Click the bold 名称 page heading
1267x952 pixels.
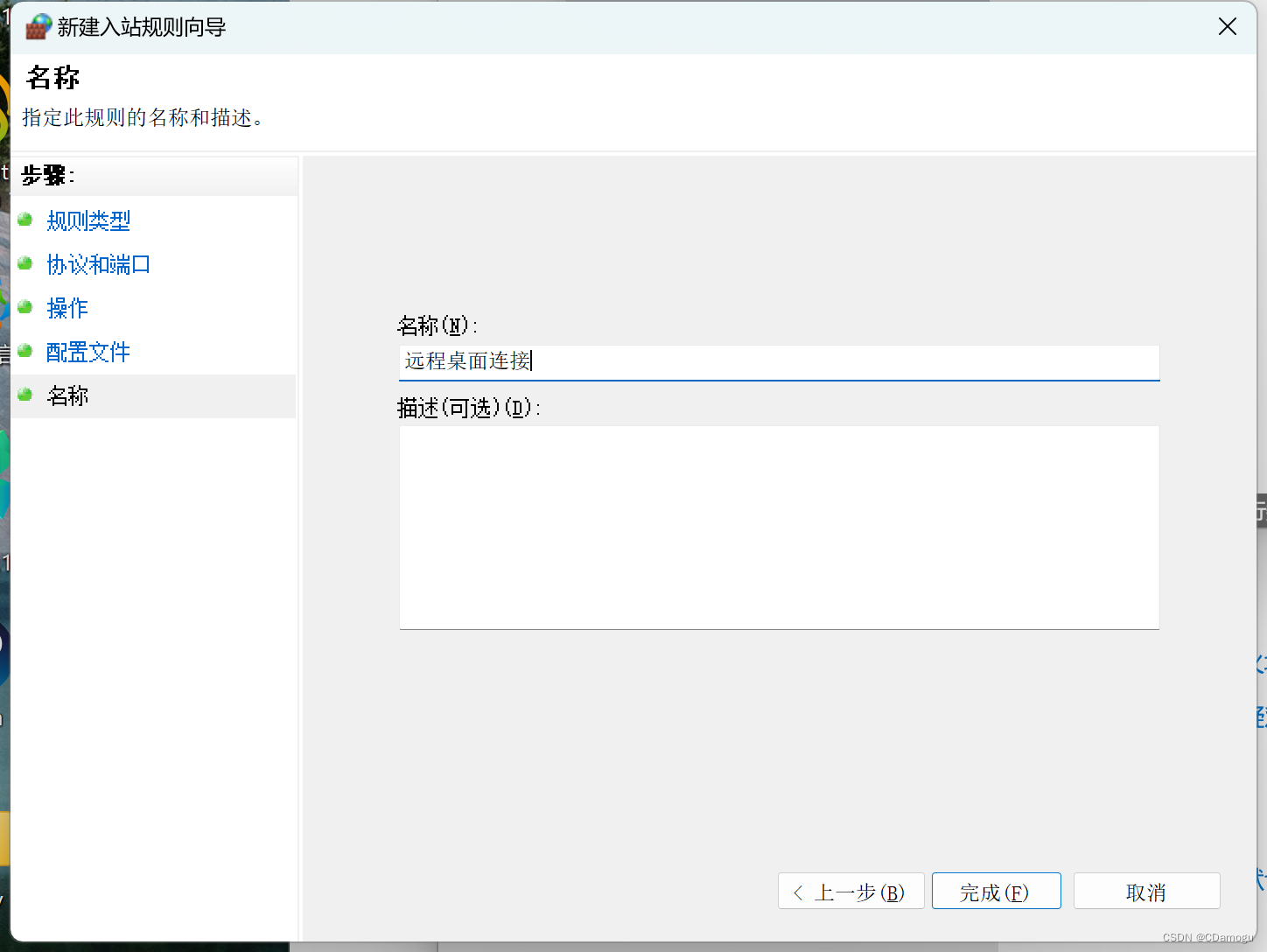click(x=53, y=78)
